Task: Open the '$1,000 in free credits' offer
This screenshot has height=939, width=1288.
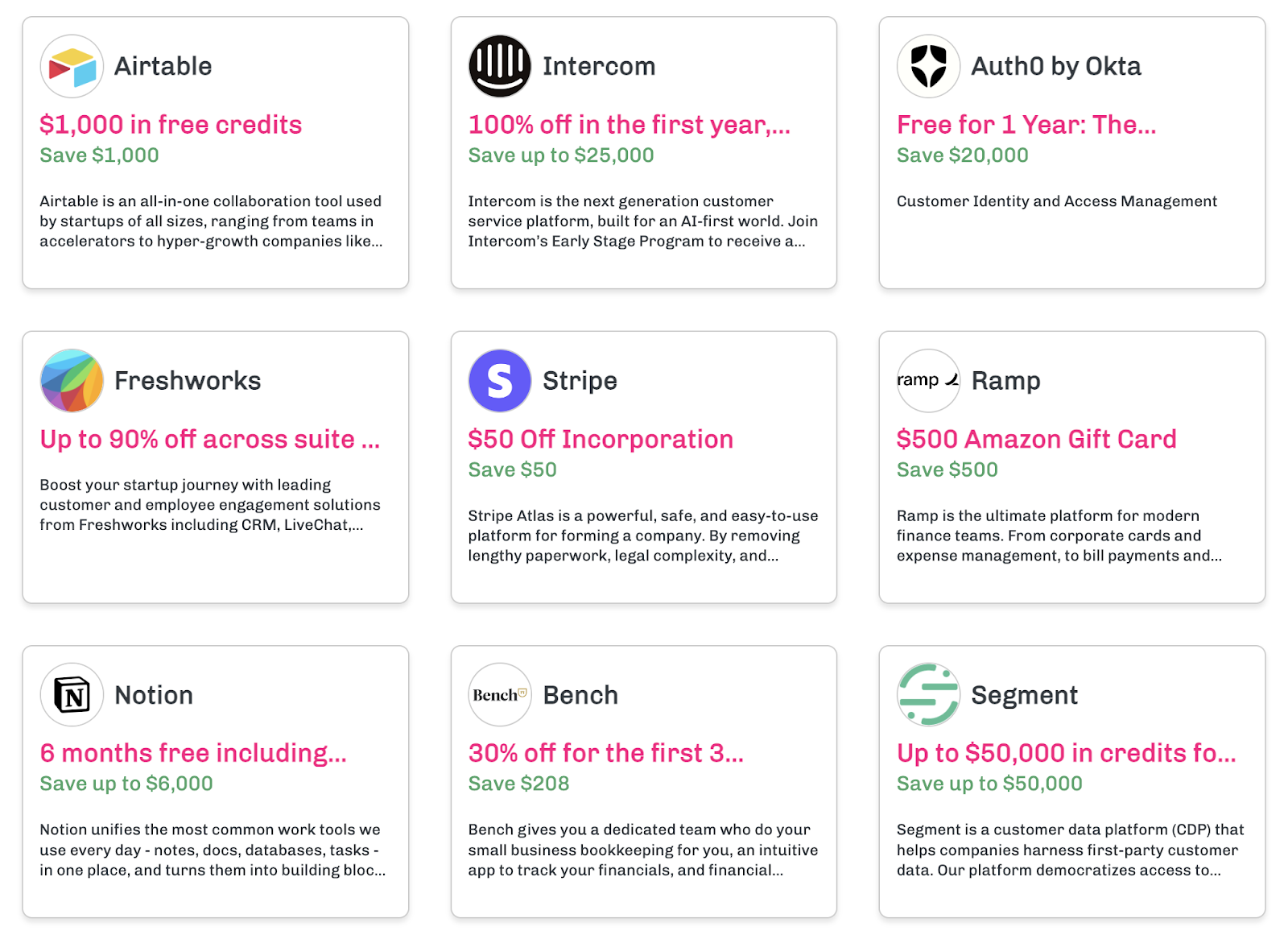Action: pyautogui.click(x=171, y=125)
